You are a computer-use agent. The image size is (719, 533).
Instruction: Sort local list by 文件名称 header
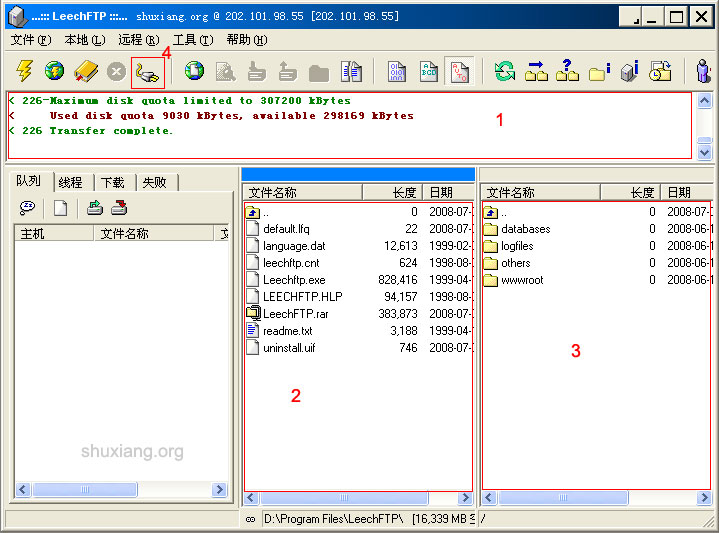tap(303, 192)
